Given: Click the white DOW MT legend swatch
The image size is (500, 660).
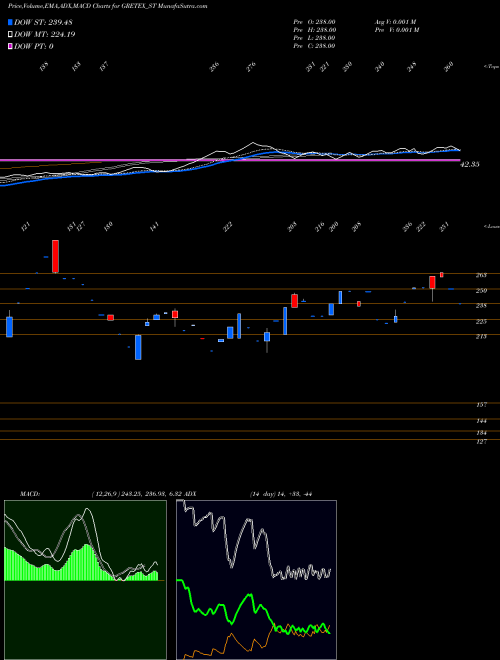Looking at the screenshot, I should tap(10, 35).
